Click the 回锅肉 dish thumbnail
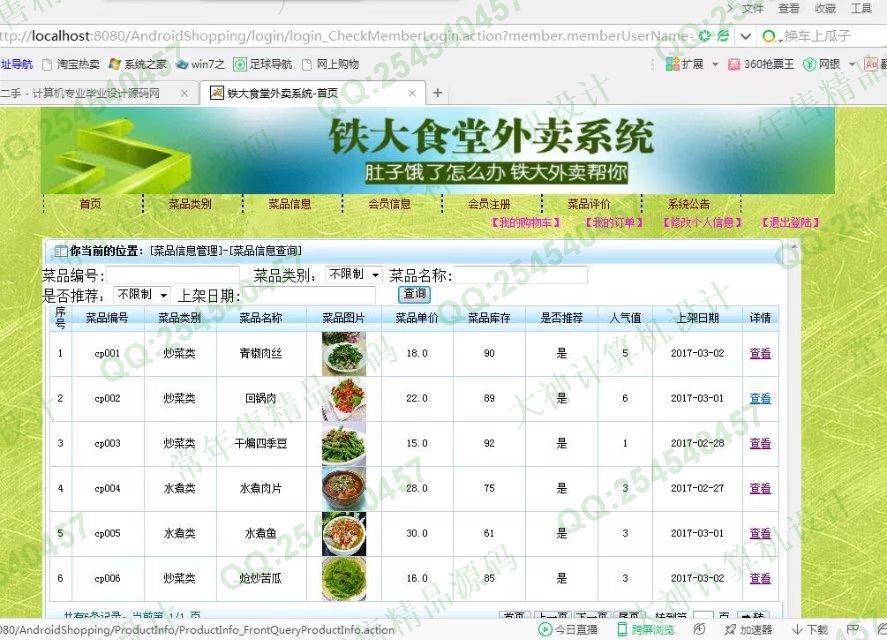 (x=344, y=398)
